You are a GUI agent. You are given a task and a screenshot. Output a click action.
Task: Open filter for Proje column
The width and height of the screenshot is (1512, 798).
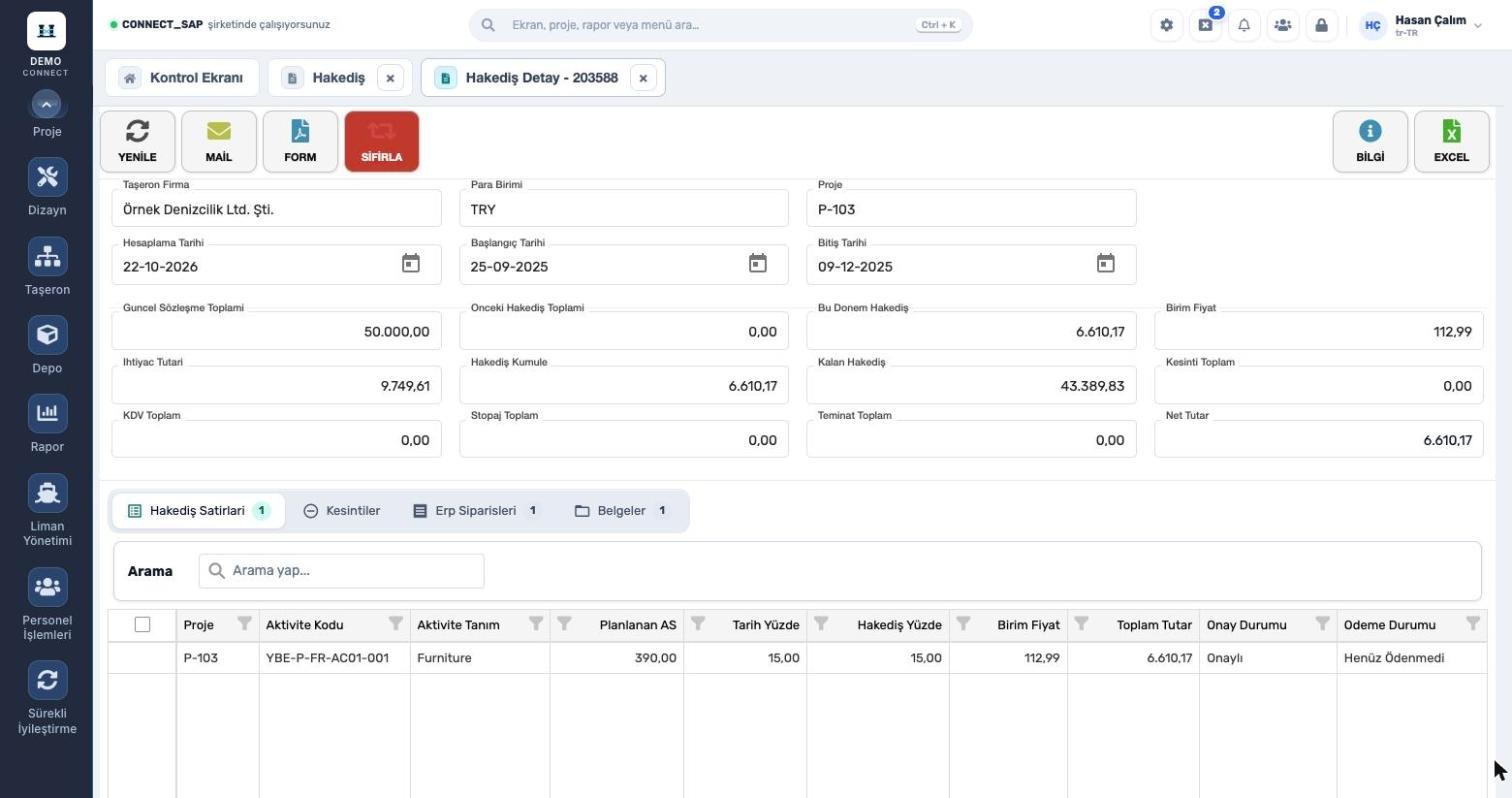[x=244, y=624]
